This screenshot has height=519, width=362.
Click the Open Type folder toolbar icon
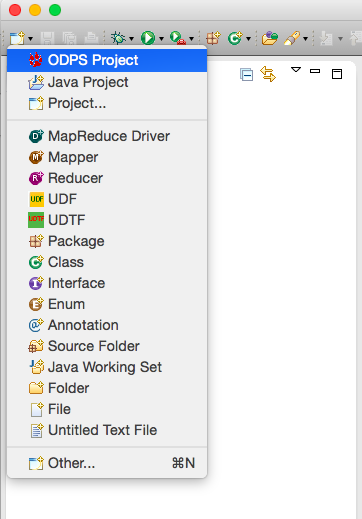[270, 38]
